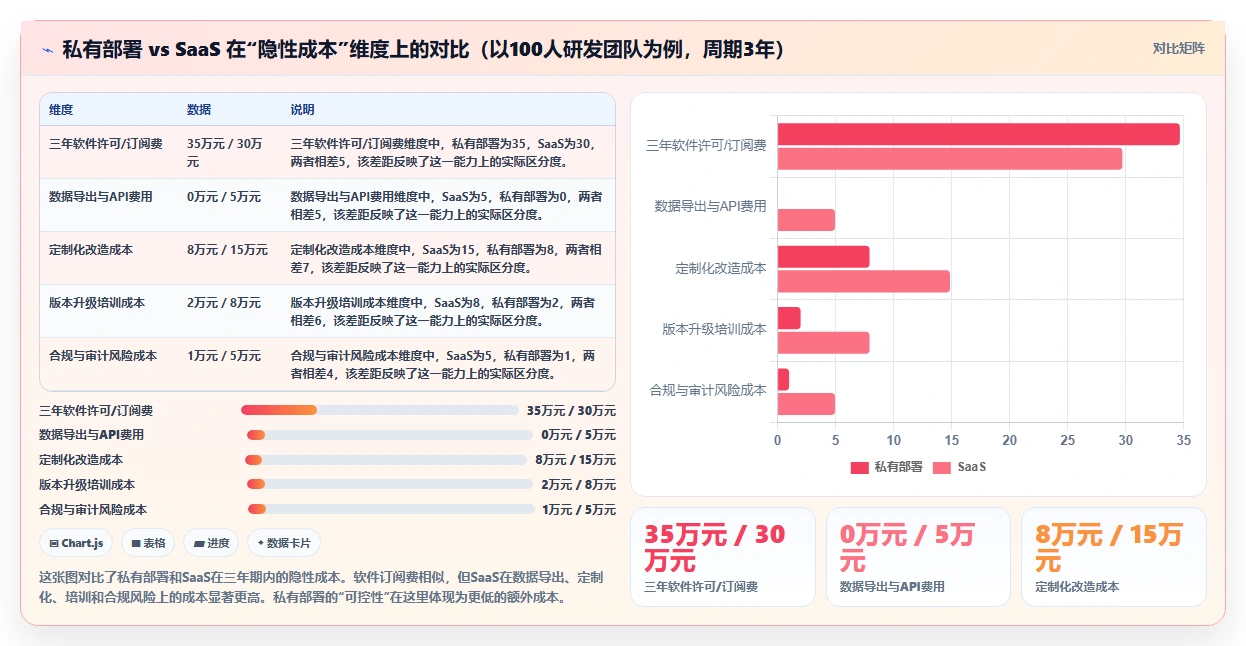This screenshot has height=646, width=1246.
Task: Toggle the SaaS legend color swatch
Action: [x=942, y=467]
